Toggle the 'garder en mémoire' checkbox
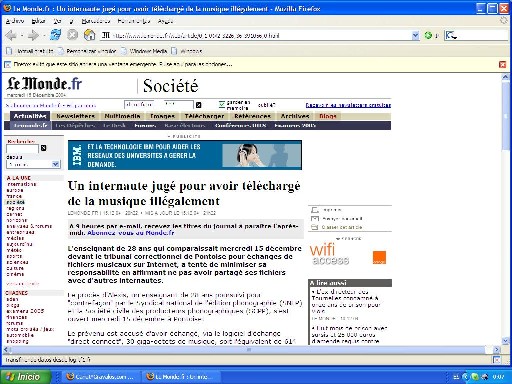512x384 pixels. tap(222, 105)
